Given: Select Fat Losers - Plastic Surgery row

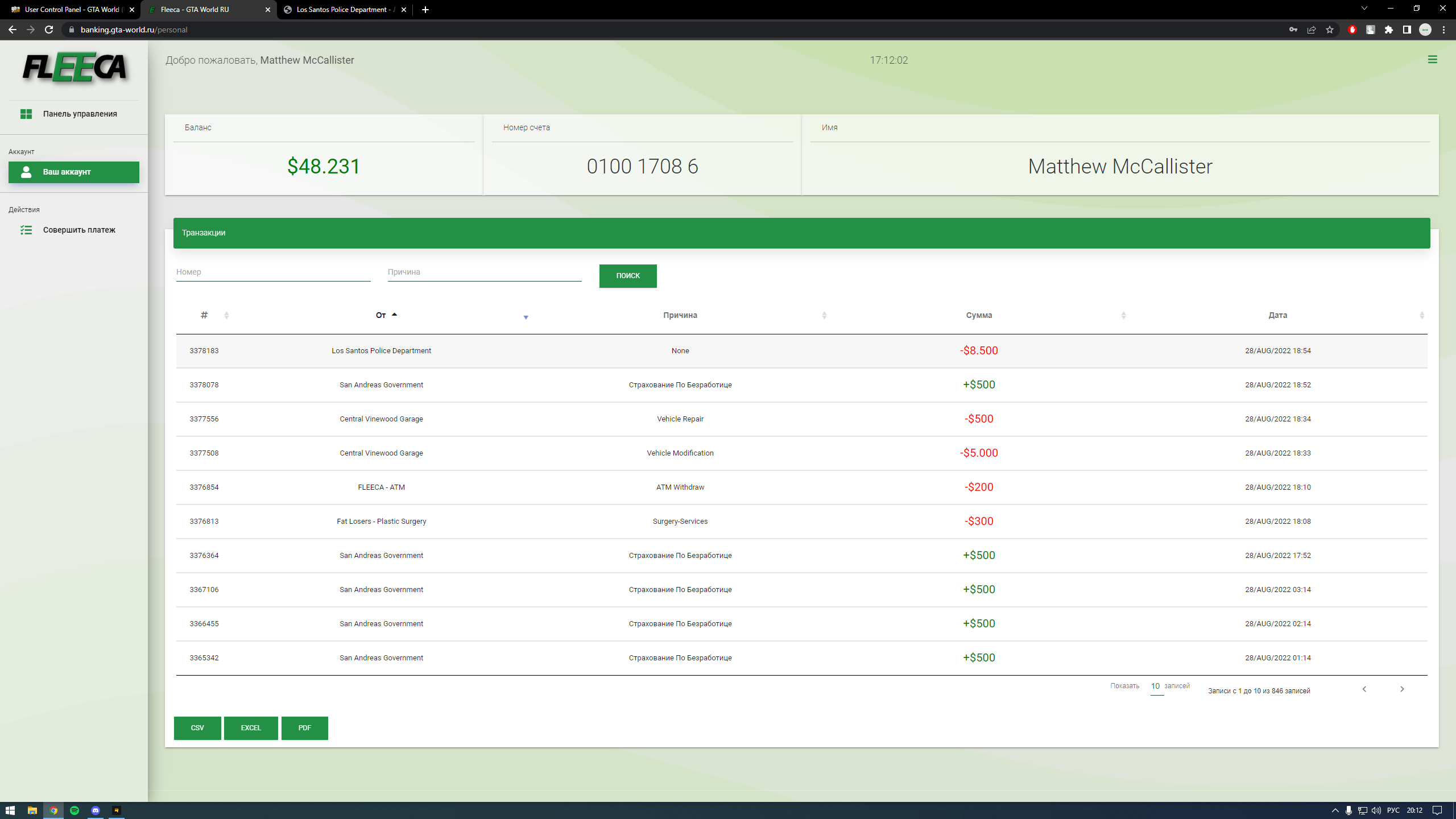Looking at the screenshot, I should pos(801,522).
